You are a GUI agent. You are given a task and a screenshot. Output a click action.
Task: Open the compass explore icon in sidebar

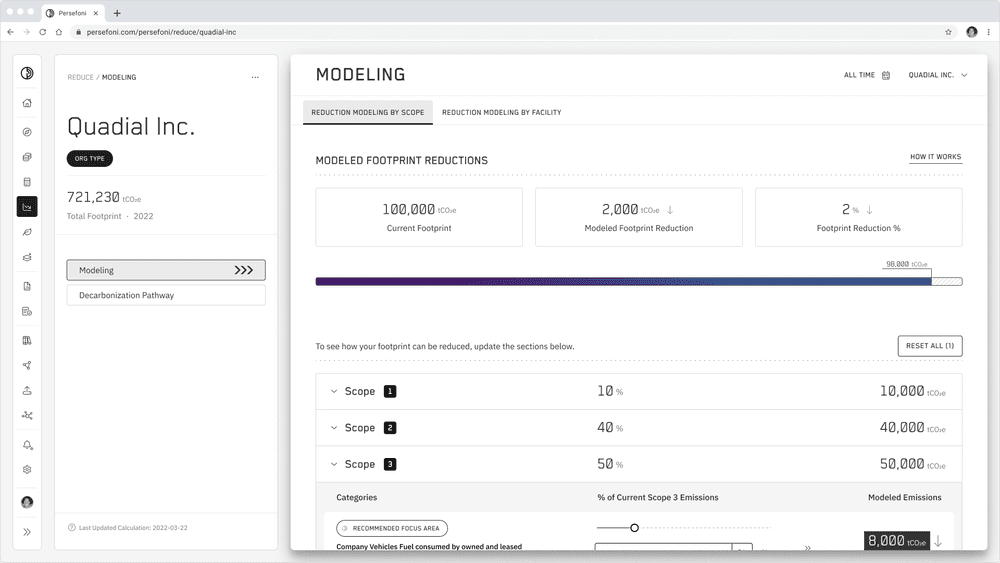tap(27, 132)
